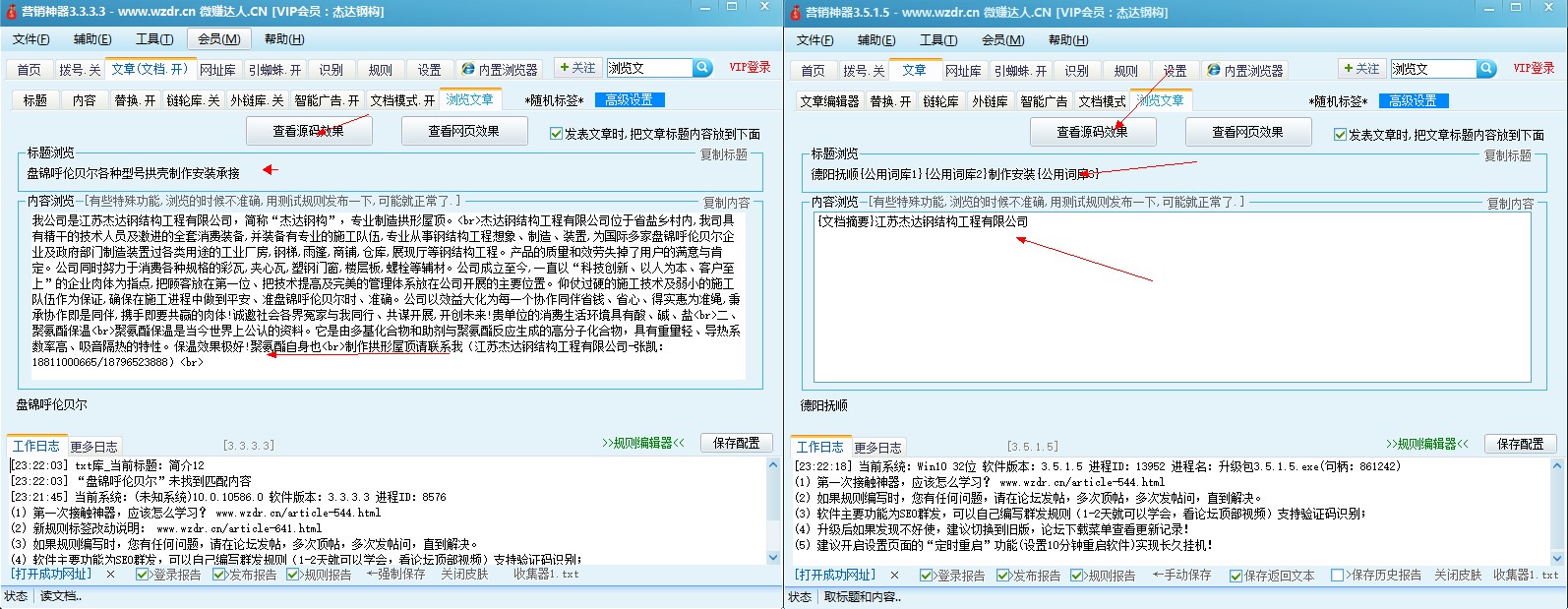Click *随机标签* label in 3.5.1.5 window

click(x=1339, y=101)
